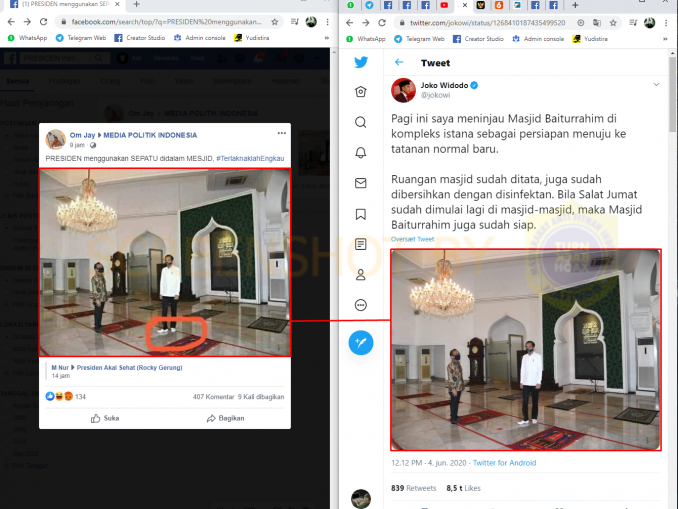
Task: Open Creator Studio bookmark in the Facebook window
Action: click(140, 38)
